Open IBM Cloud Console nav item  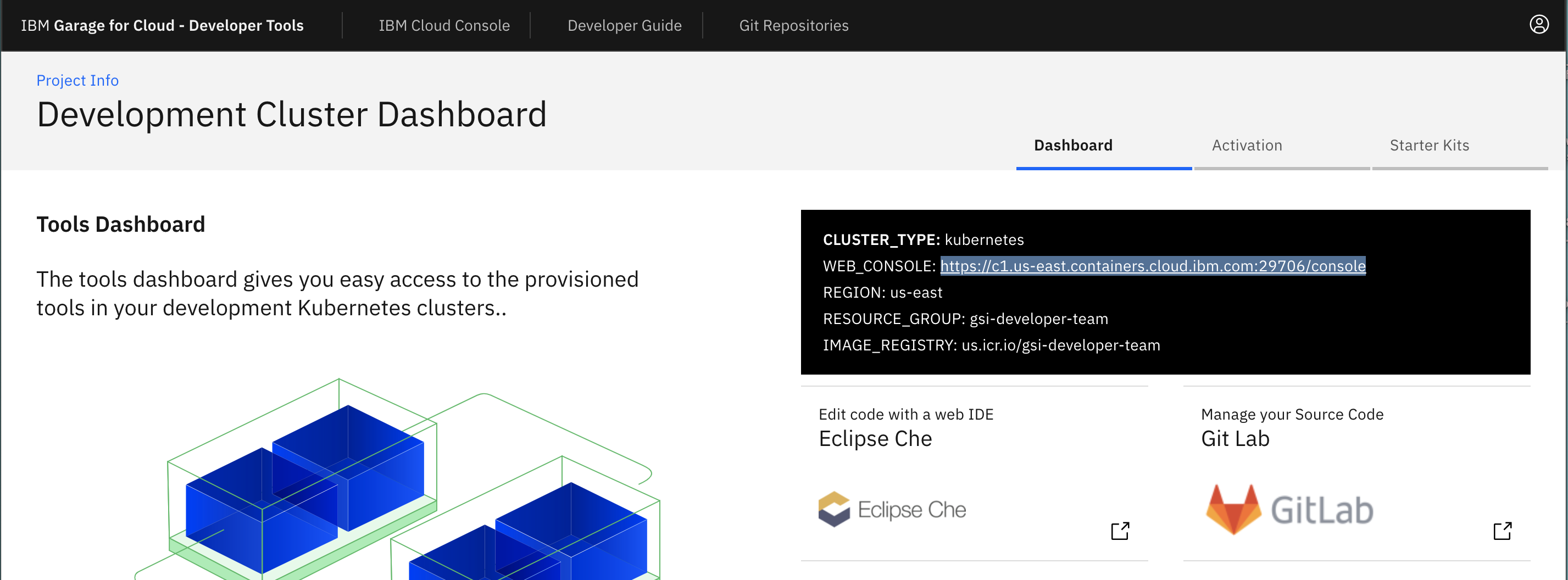point(444,26)
